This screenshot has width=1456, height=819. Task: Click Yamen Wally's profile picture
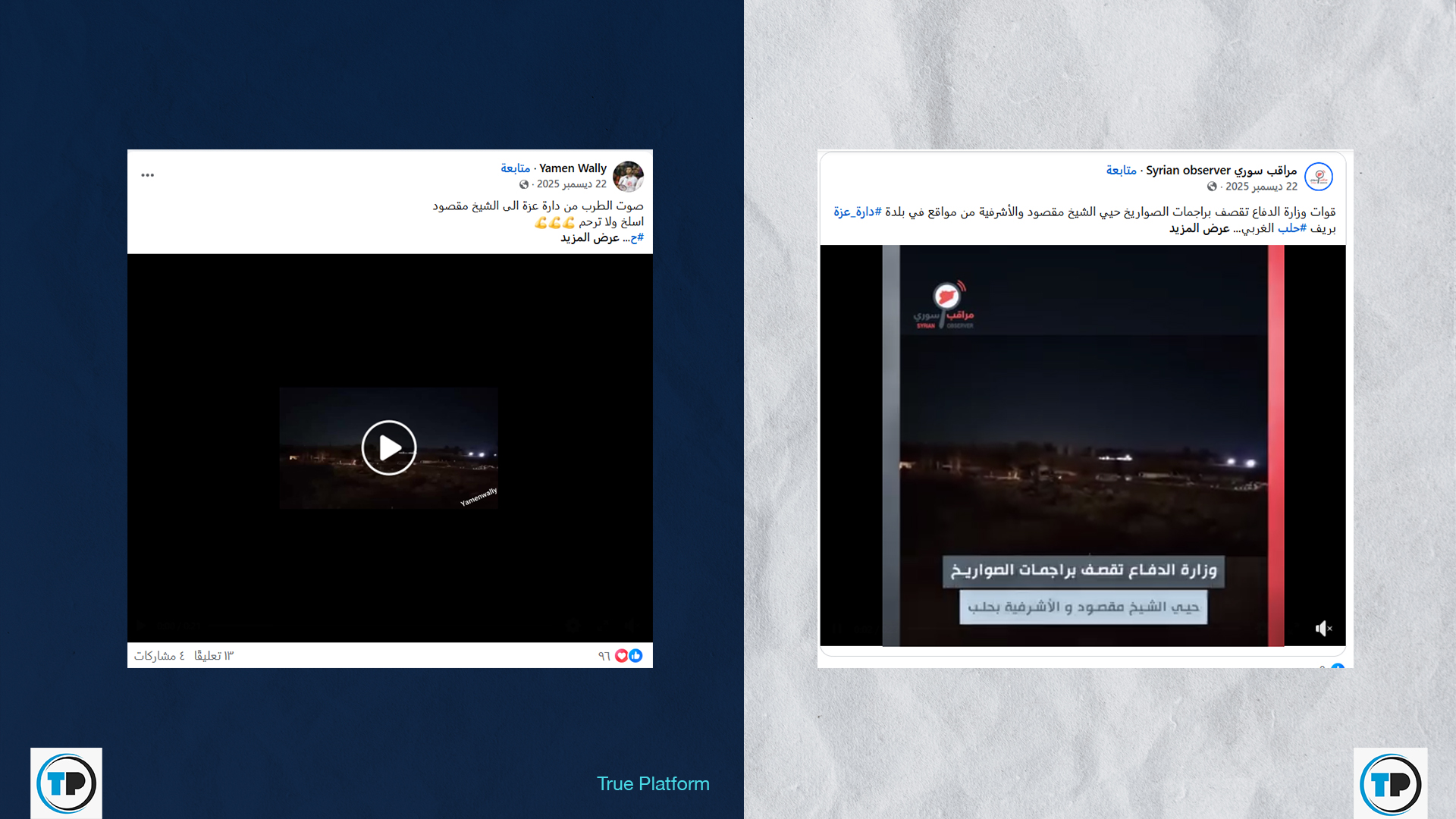(x=628, y=177)
